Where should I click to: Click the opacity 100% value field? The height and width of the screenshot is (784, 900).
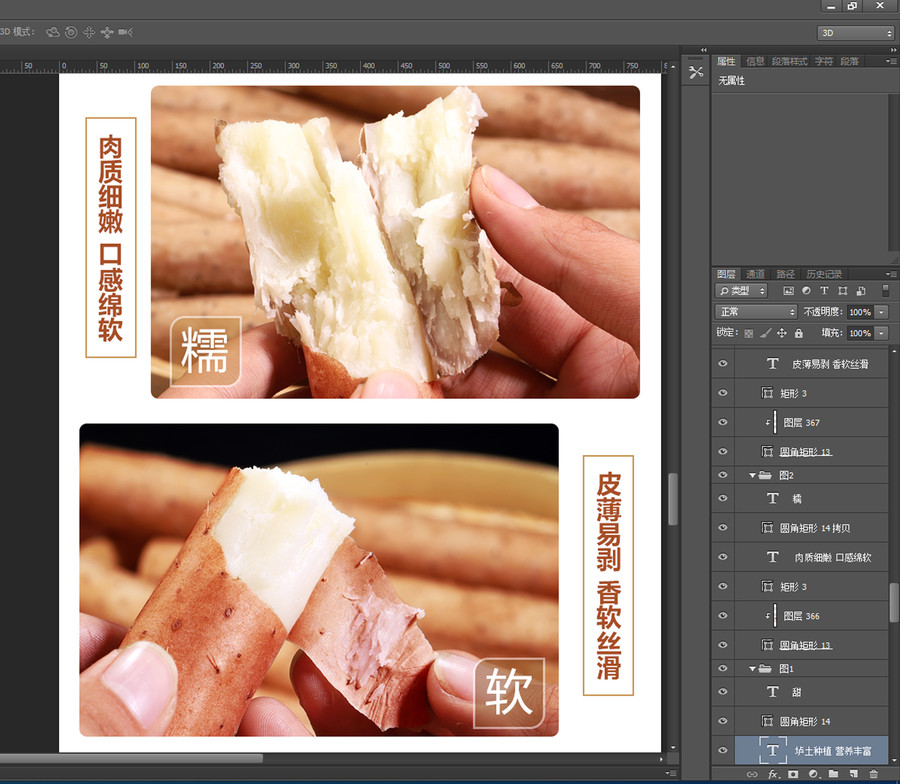click(860, 312)
